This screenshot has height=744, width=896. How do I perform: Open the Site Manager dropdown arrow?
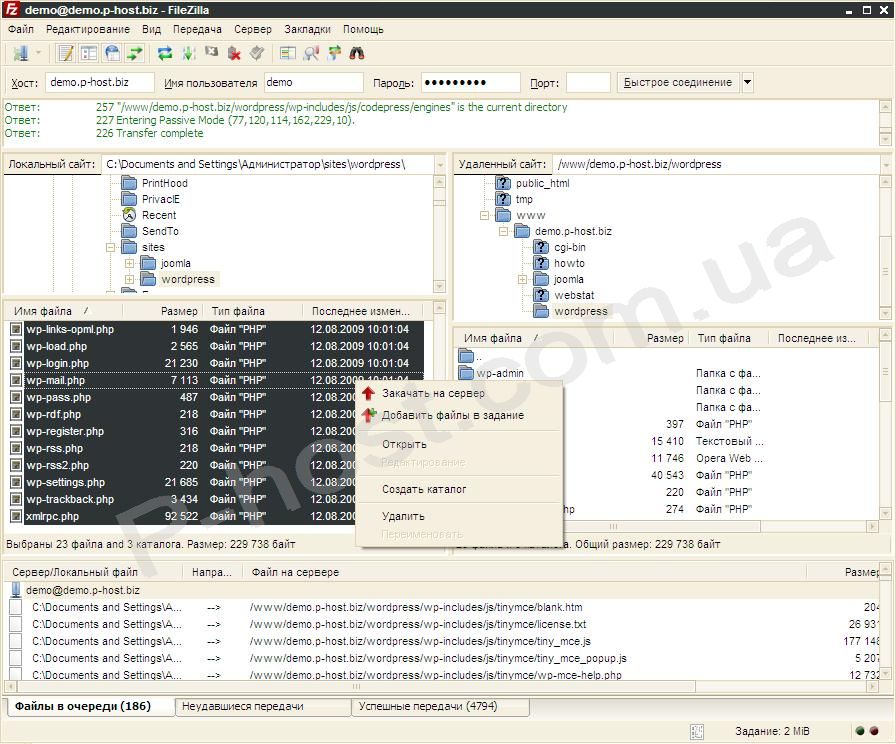point(38,54)
